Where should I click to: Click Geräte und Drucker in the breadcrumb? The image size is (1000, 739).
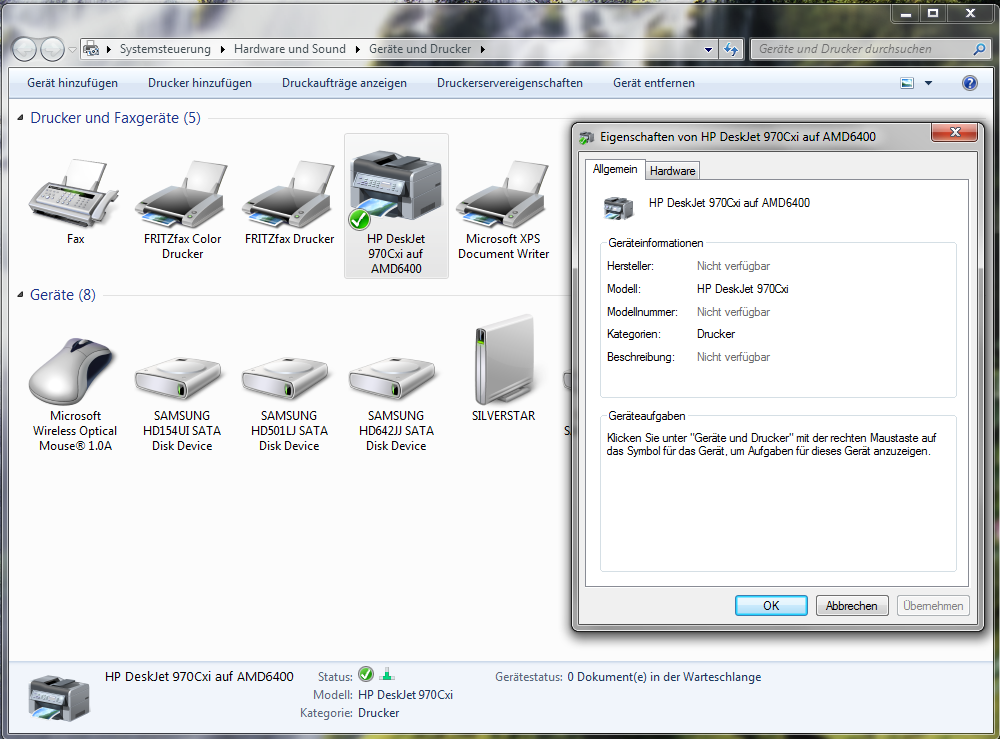pos(420,49)
